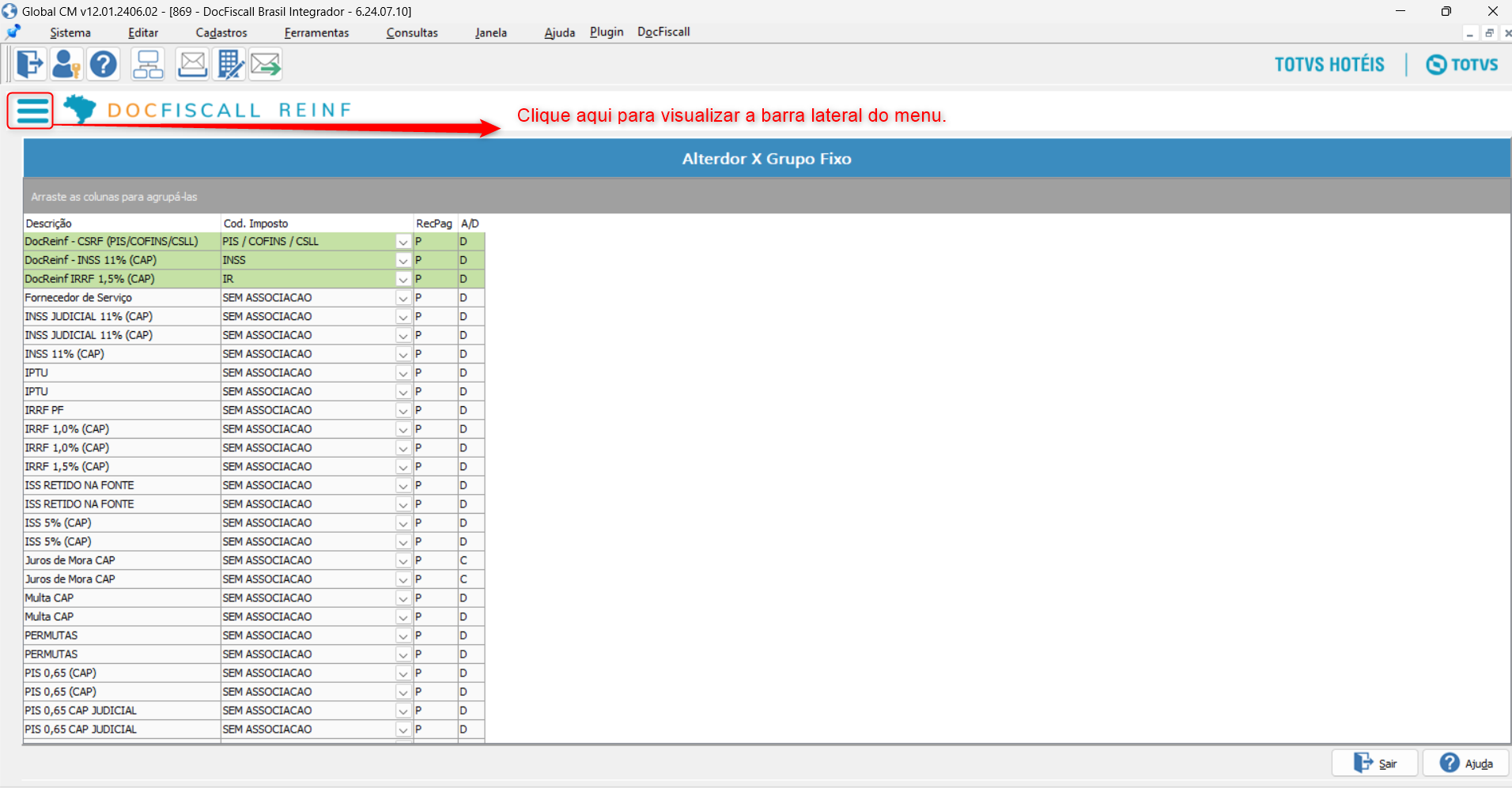
Task: Expand tax code dropdown on IRRF PF row
Action: (403, 411)
